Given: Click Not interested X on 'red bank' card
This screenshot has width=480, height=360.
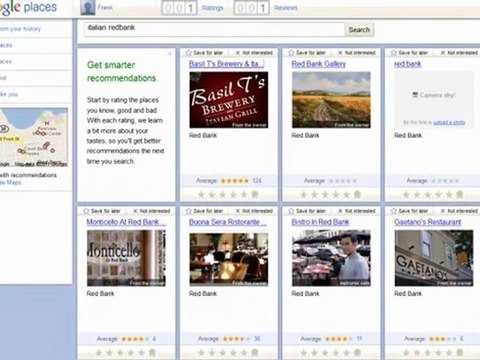Looking at the screenshot, I should point(443,53).
